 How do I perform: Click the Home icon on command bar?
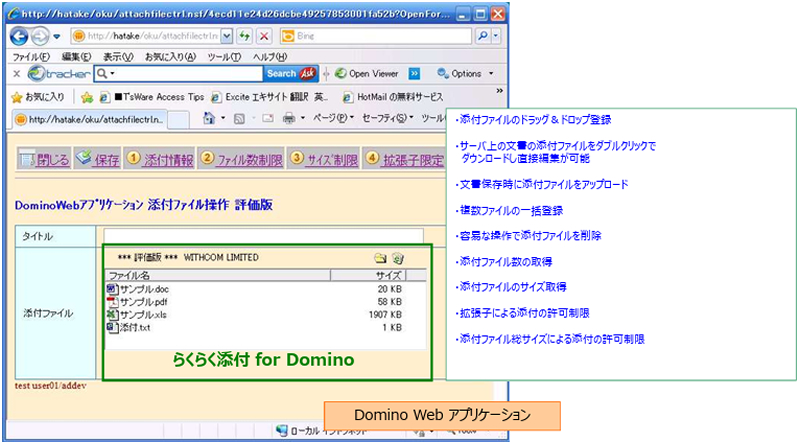[x=209, y=118]
